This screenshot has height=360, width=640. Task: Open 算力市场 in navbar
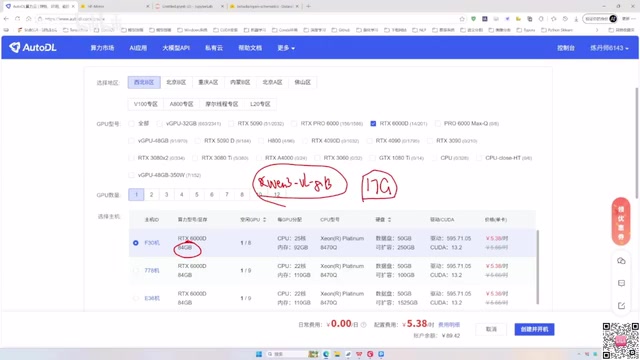(102, 48)
